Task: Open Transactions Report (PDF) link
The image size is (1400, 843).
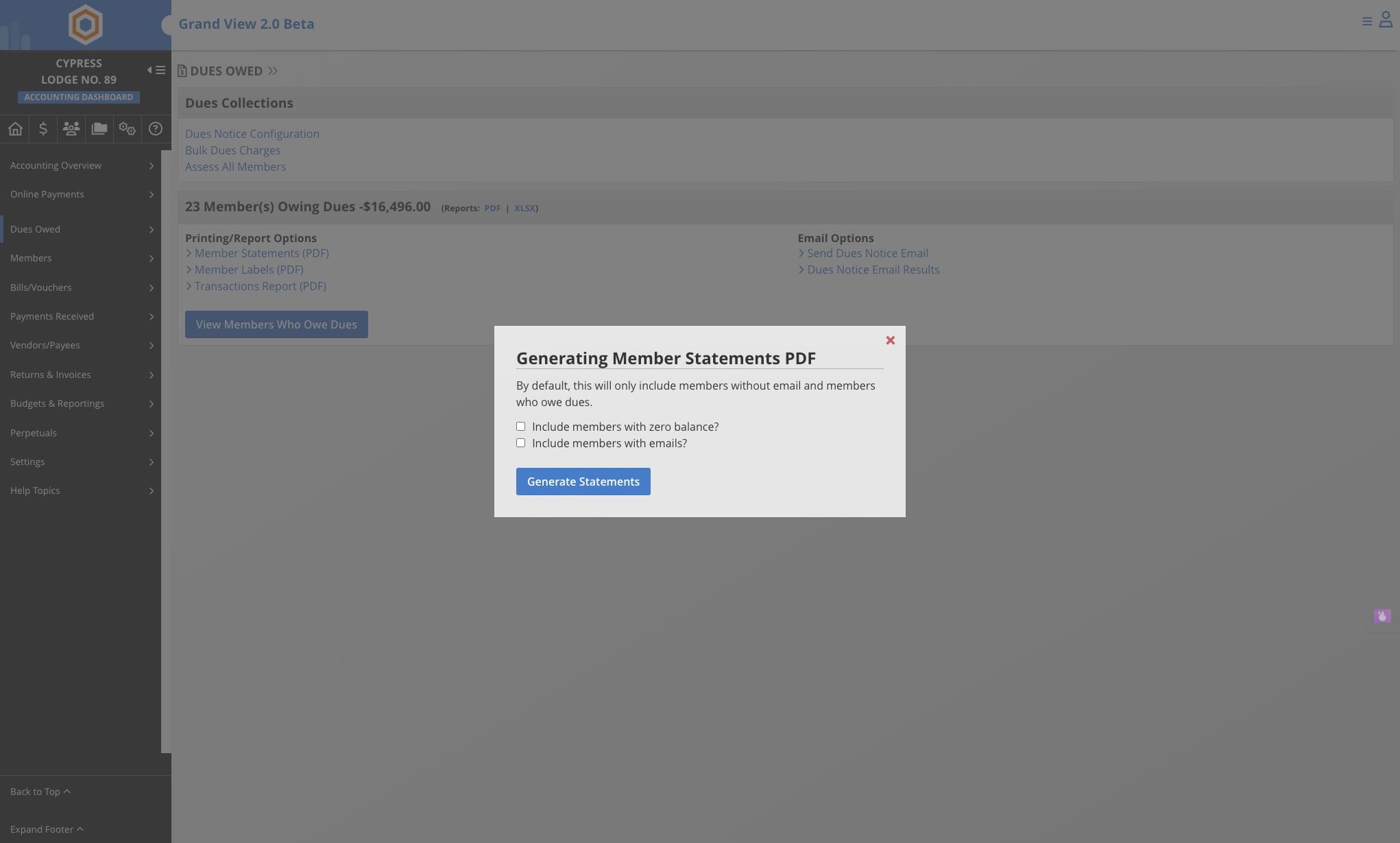Action: [x=261, y=286]
